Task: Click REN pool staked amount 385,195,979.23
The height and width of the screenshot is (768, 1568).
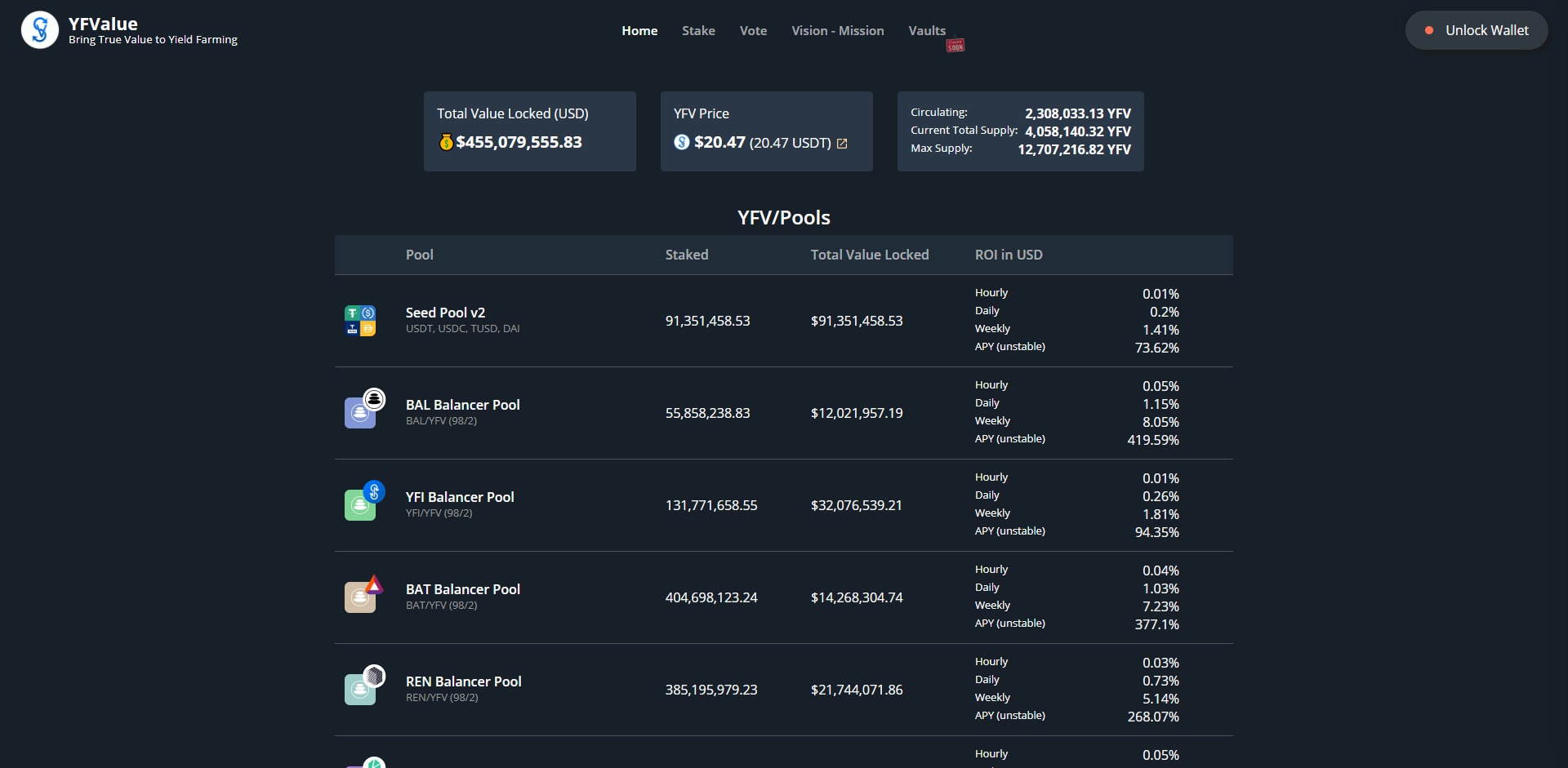Action: tap(711, 690)
